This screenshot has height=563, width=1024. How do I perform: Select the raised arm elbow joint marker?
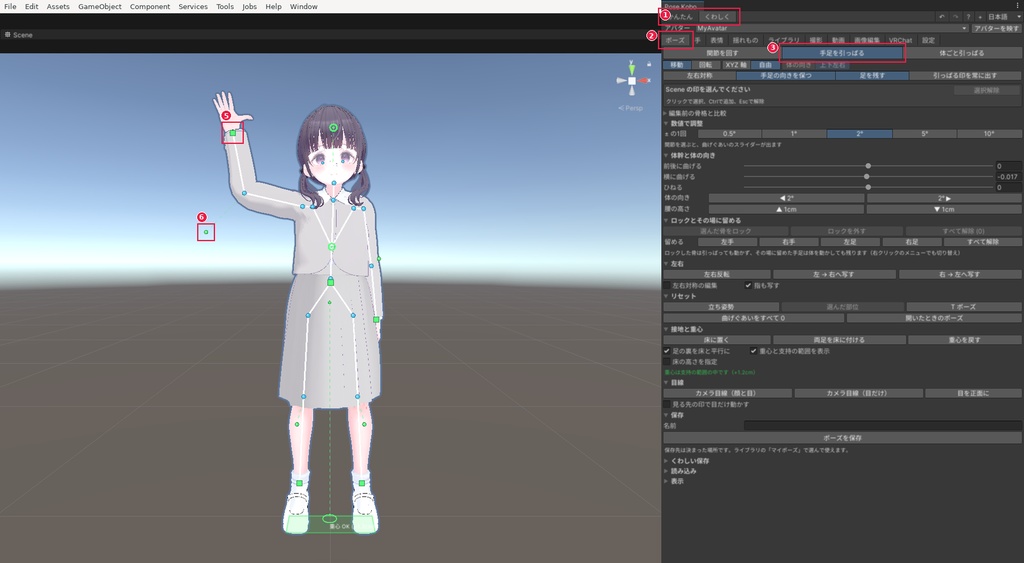pyautogui.click(x=244, y=193)
